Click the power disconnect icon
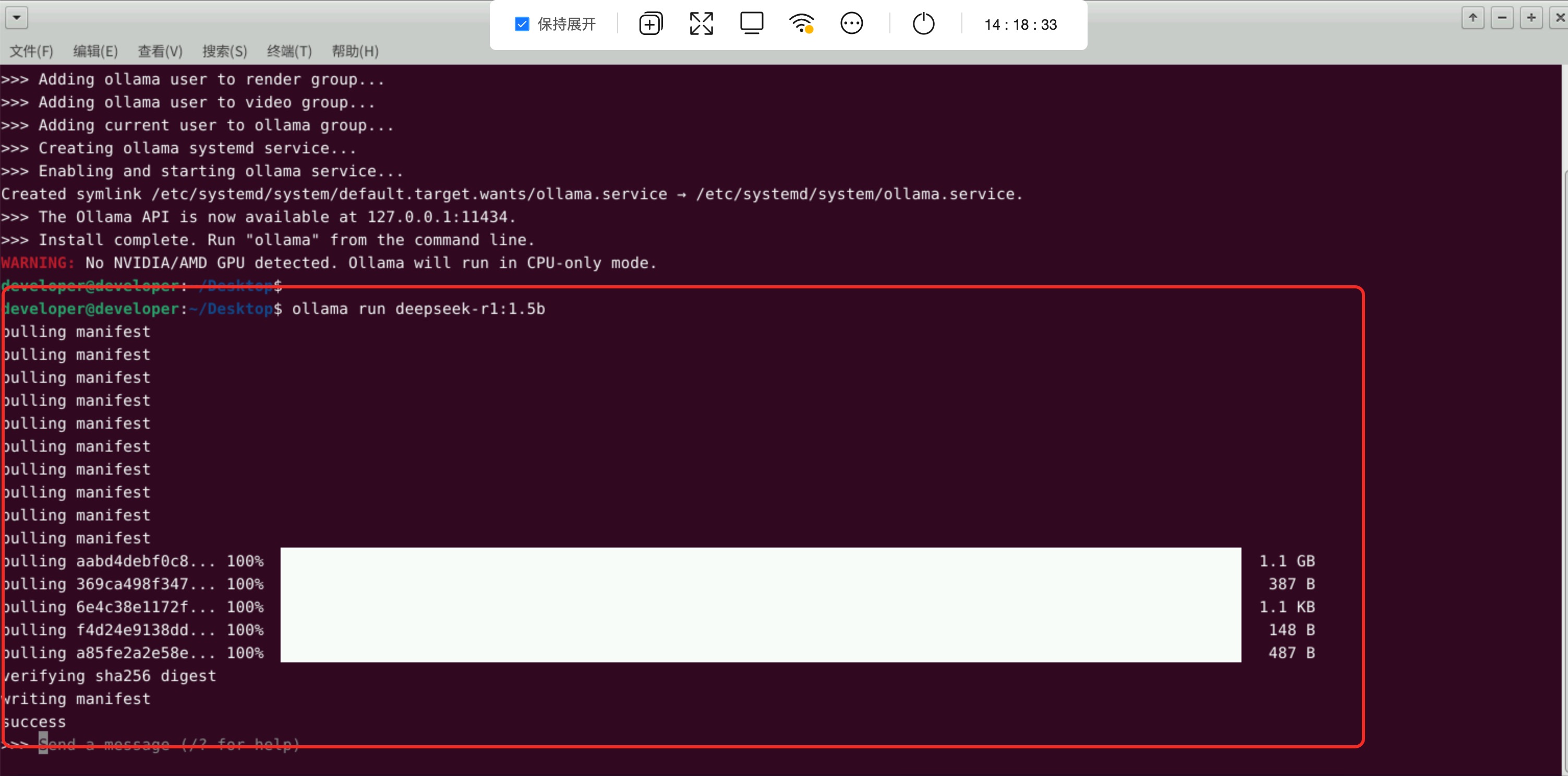 (x=923, y=24)
